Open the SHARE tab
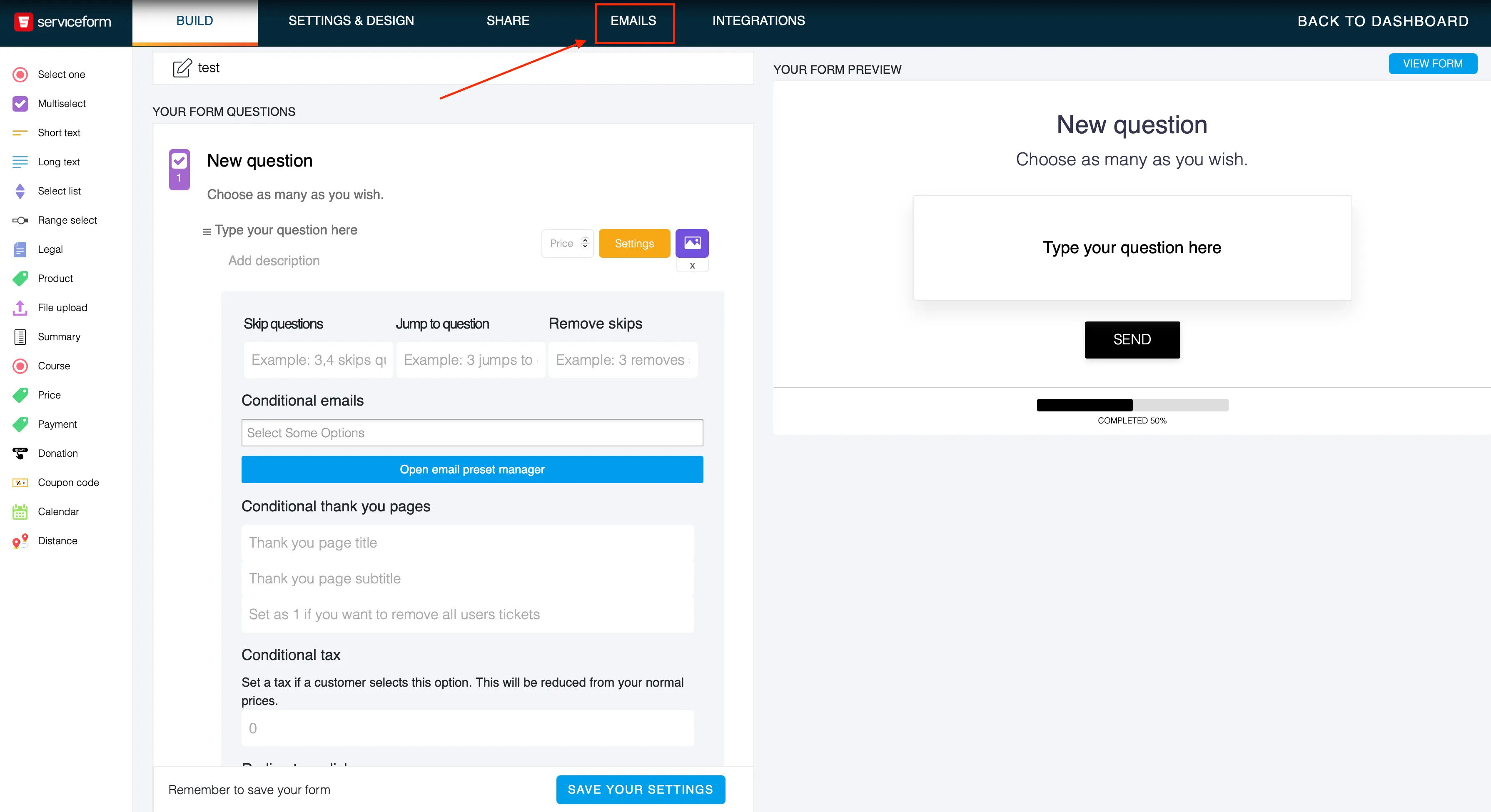1491x812 pixels. pos(508,21)
